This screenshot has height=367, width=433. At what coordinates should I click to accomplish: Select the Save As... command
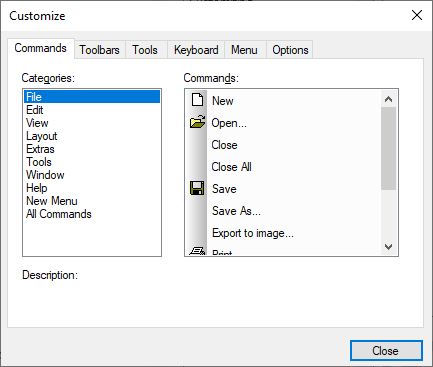pyautogui.click(x=236, y=211)
